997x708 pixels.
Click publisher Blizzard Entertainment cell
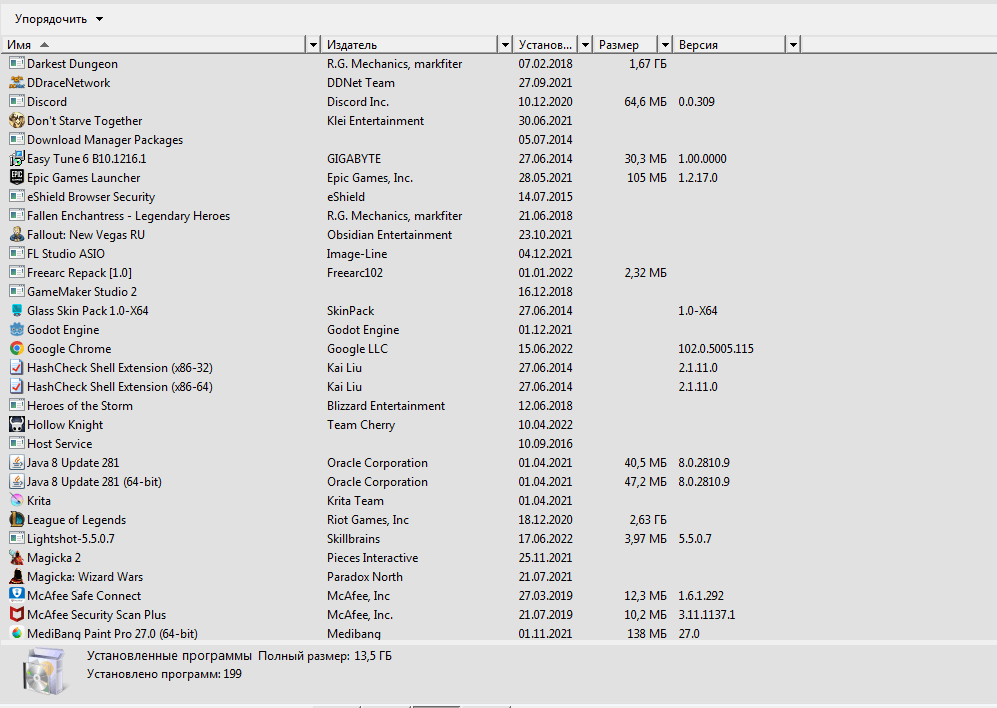click(x=386, y=406)
